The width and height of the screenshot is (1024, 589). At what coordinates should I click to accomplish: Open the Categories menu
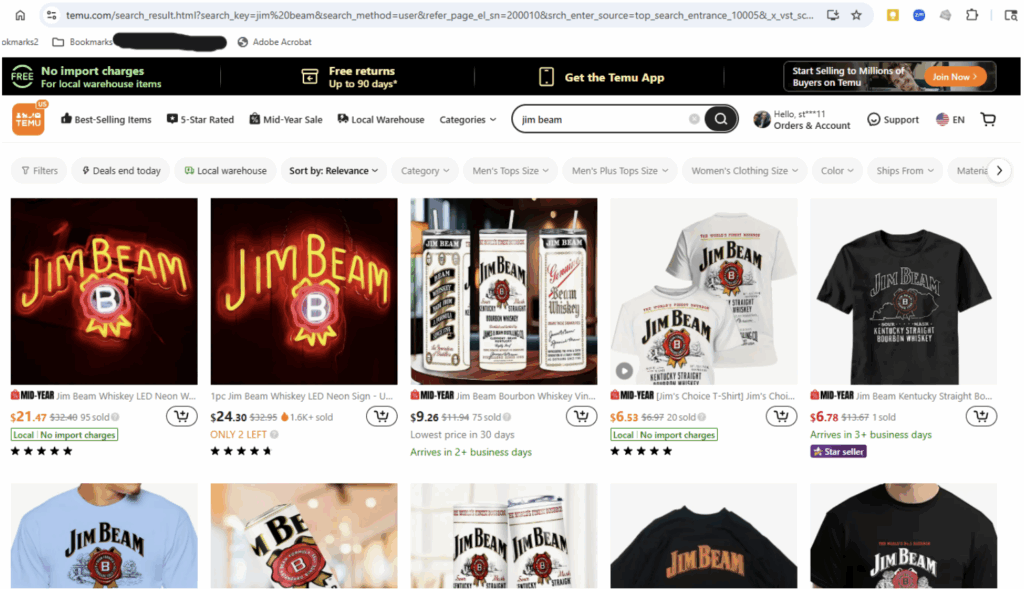click(468, 119)
